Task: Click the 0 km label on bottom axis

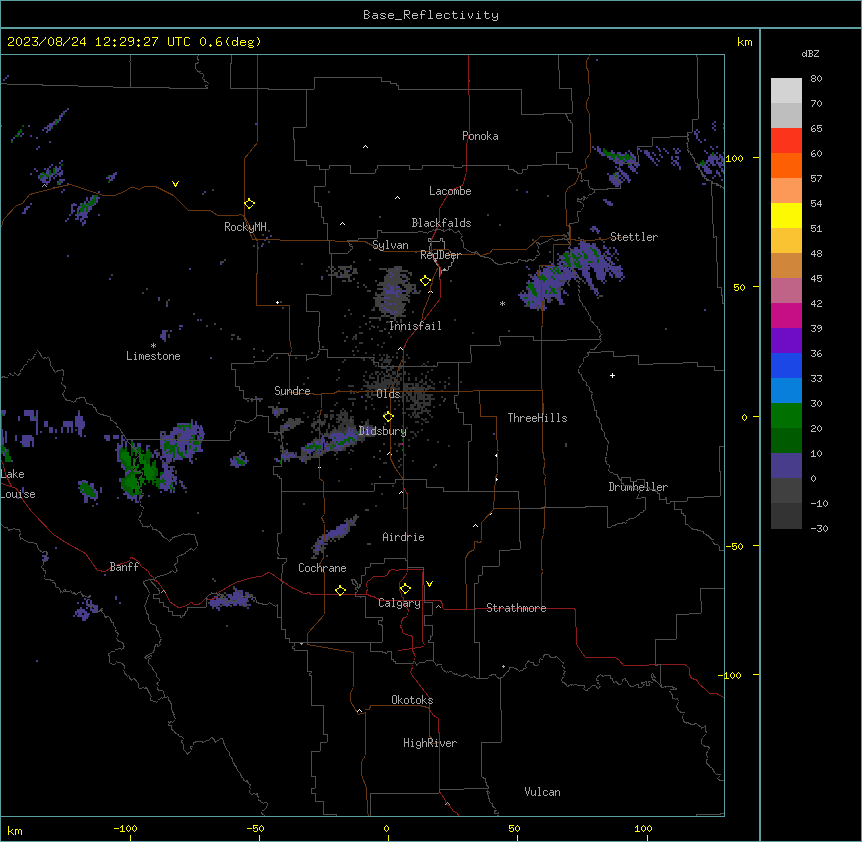Action: coord(386,828)
